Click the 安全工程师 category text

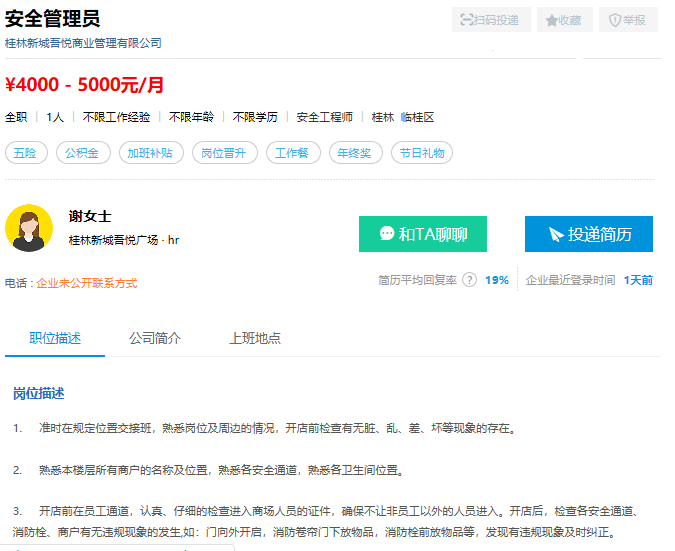(x=325, y=117)
